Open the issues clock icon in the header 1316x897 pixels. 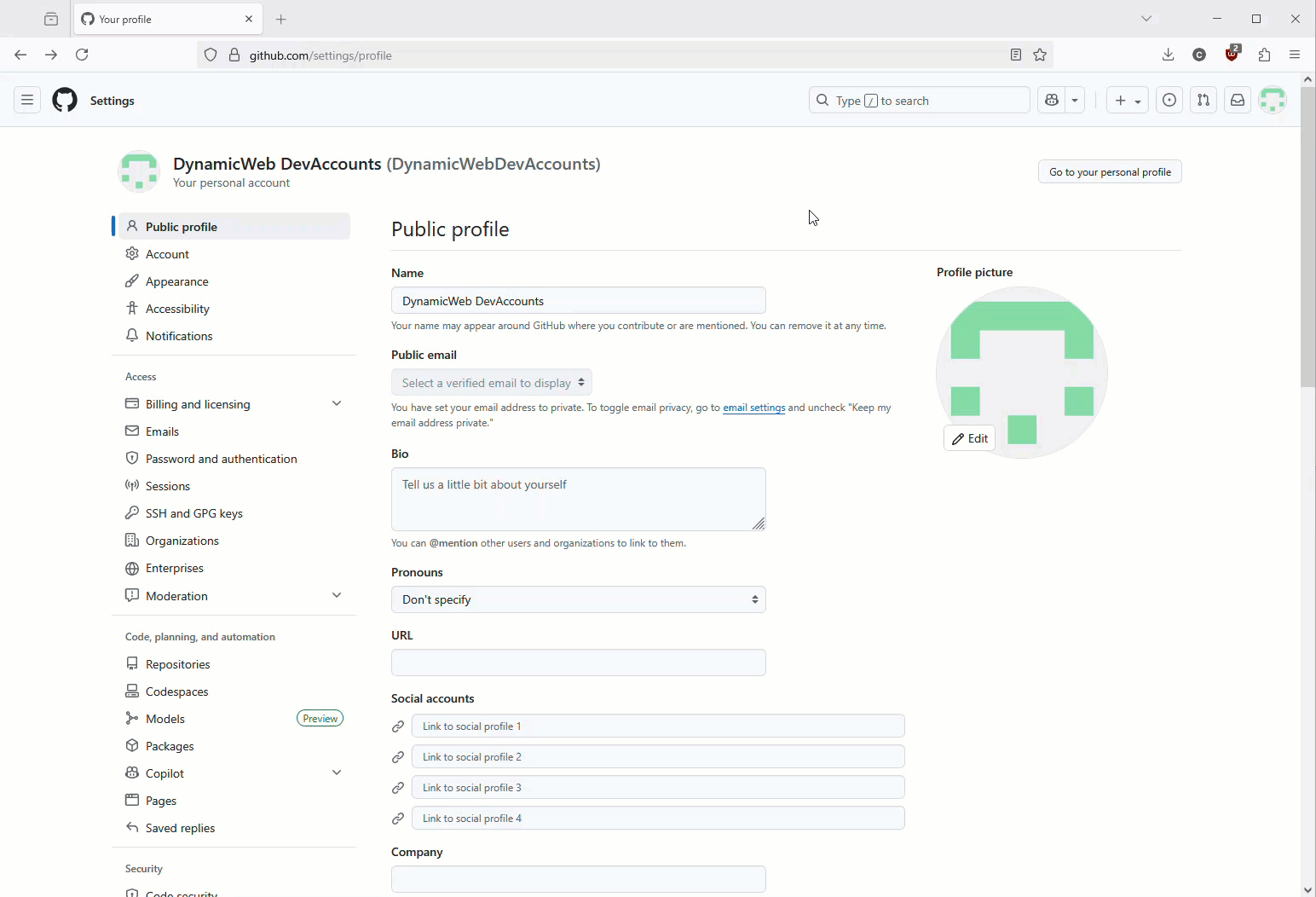point(1169,100)
